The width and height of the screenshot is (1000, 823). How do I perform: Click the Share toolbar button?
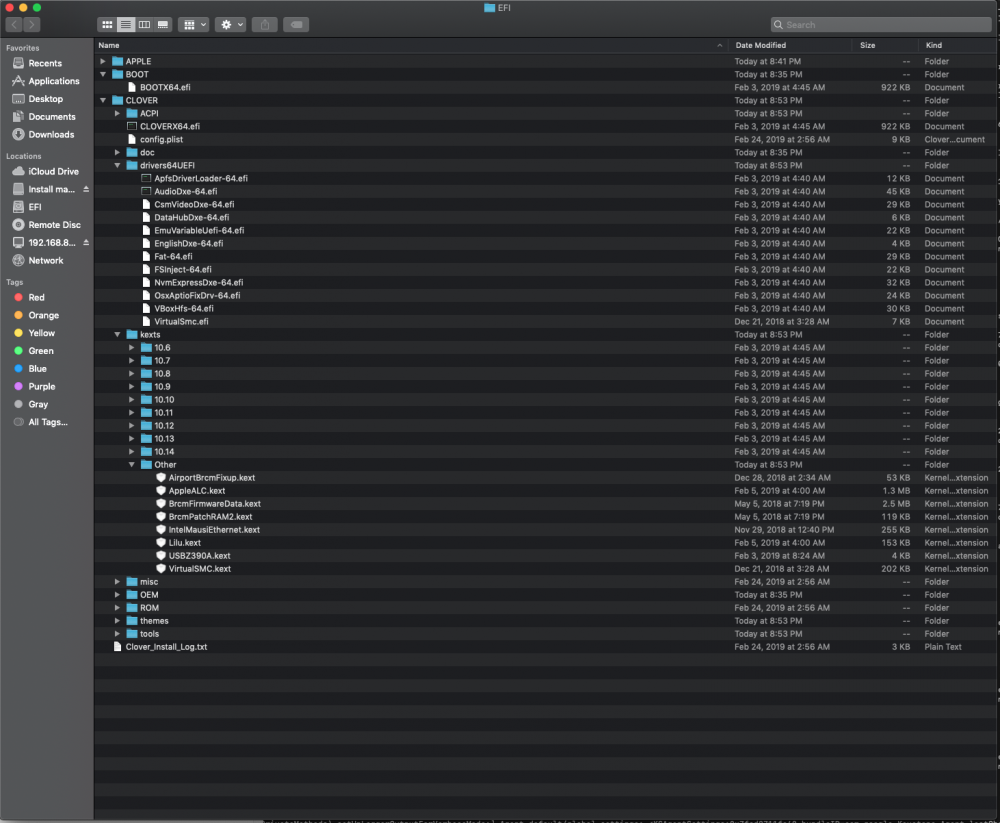265,25
